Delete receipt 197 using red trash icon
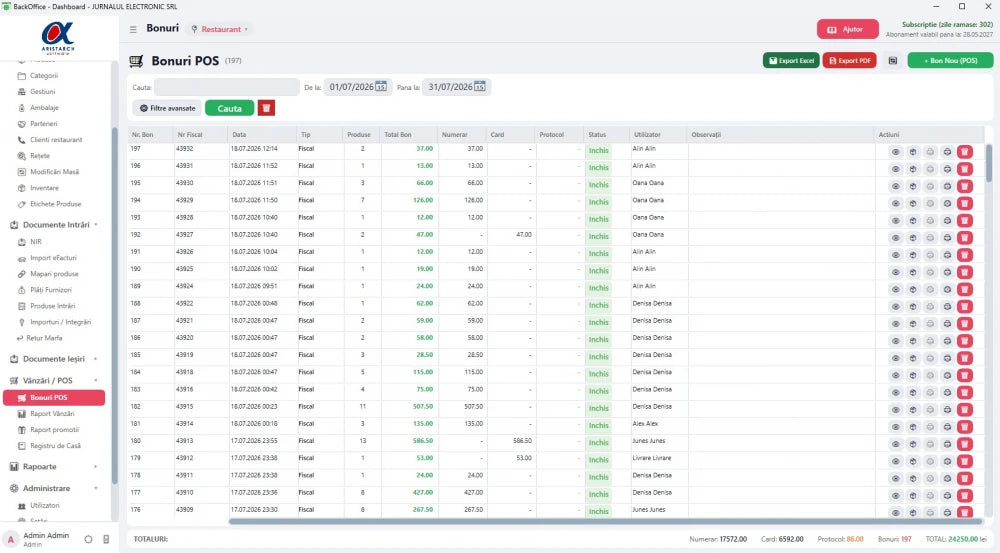This screenshot has width=1000, height=553. (965, 152)
